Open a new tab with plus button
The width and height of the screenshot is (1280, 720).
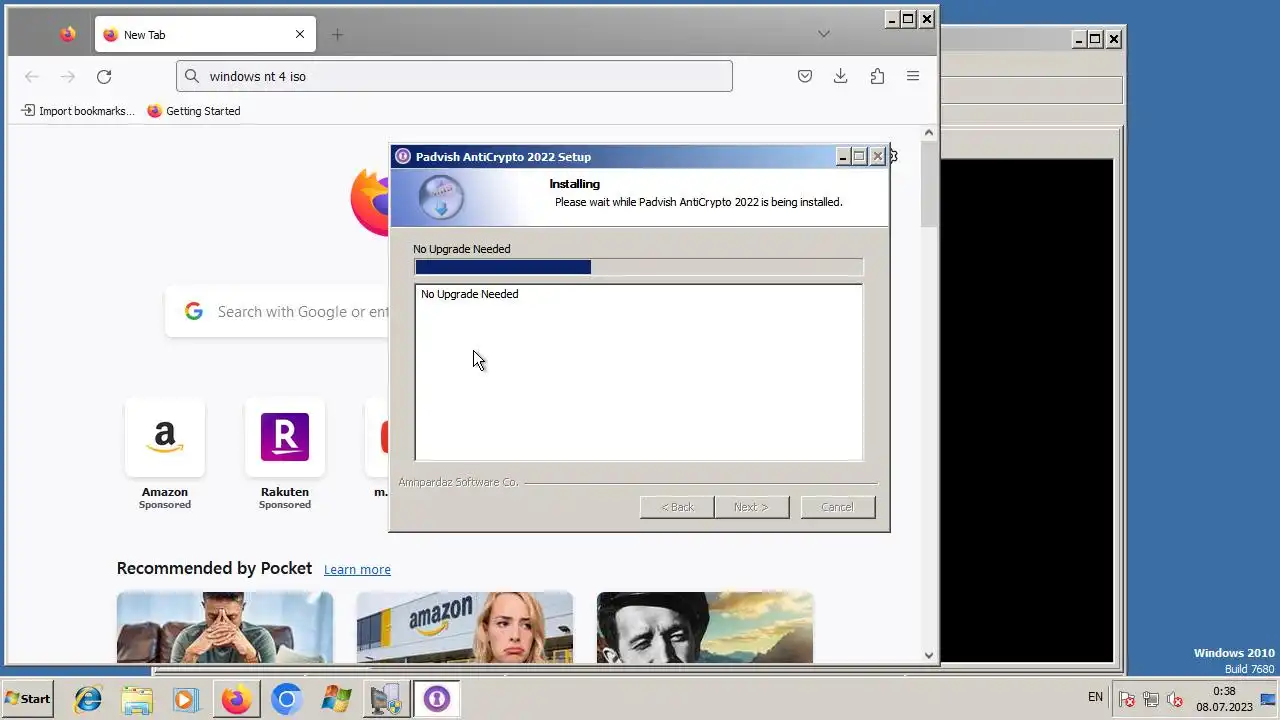(337, 34)
